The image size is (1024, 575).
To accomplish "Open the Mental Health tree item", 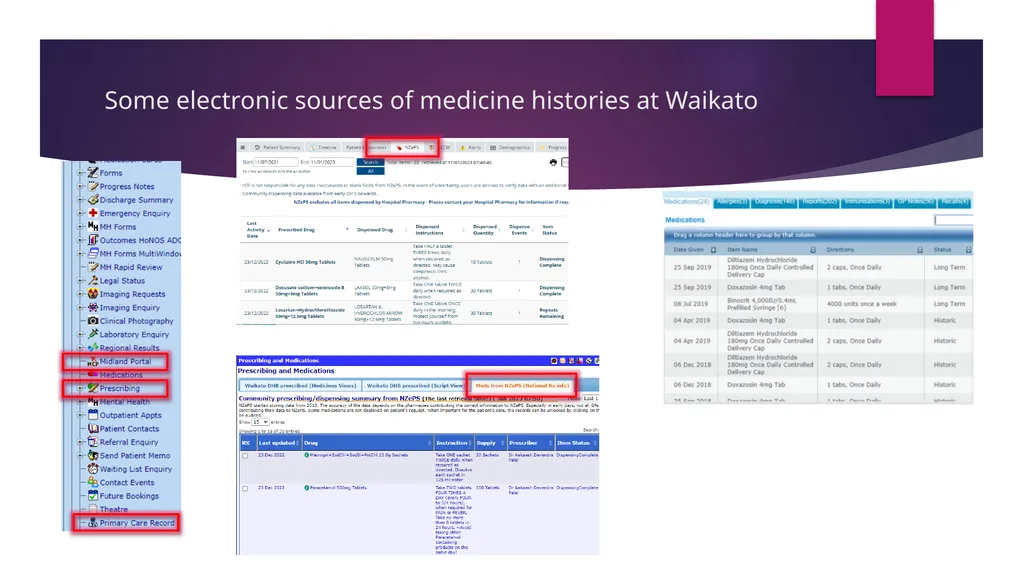I will pyautogui.click(x=124, y=402).
